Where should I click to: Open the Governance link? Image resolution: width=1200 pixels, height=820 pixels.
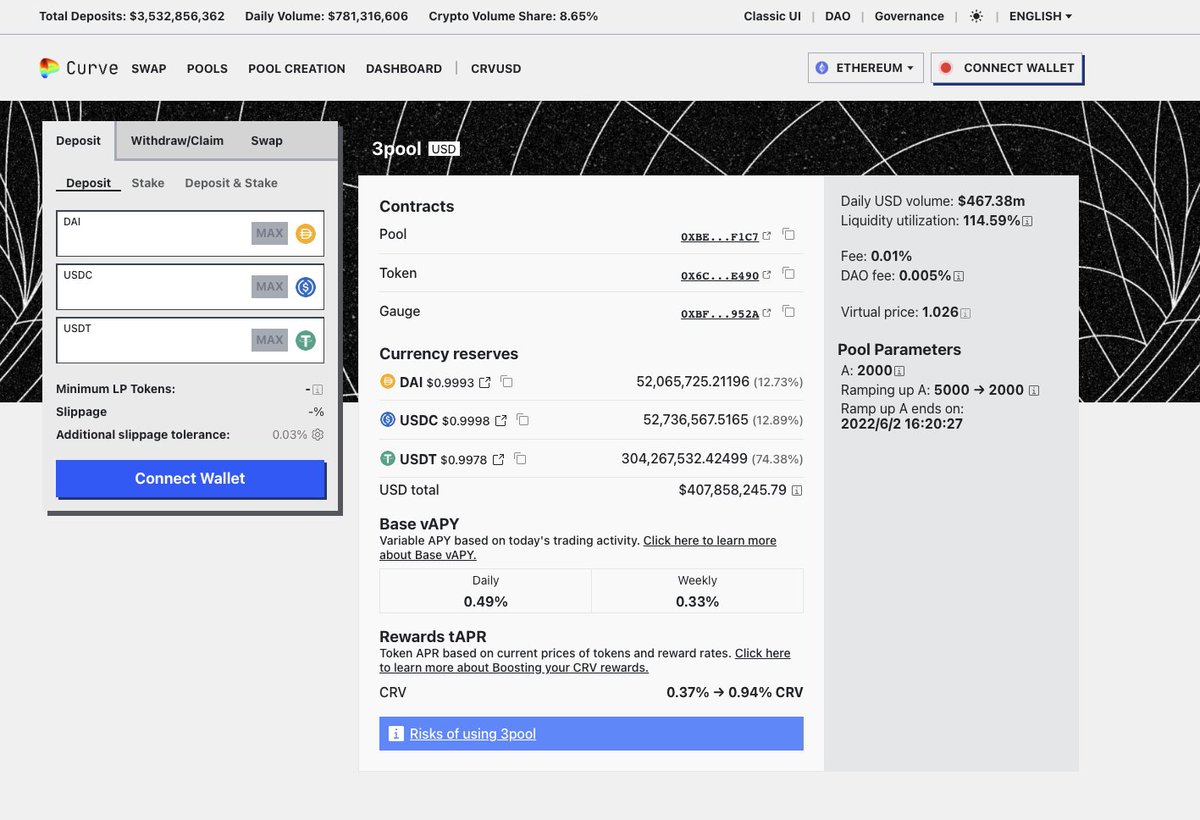[x=909, y=16]
